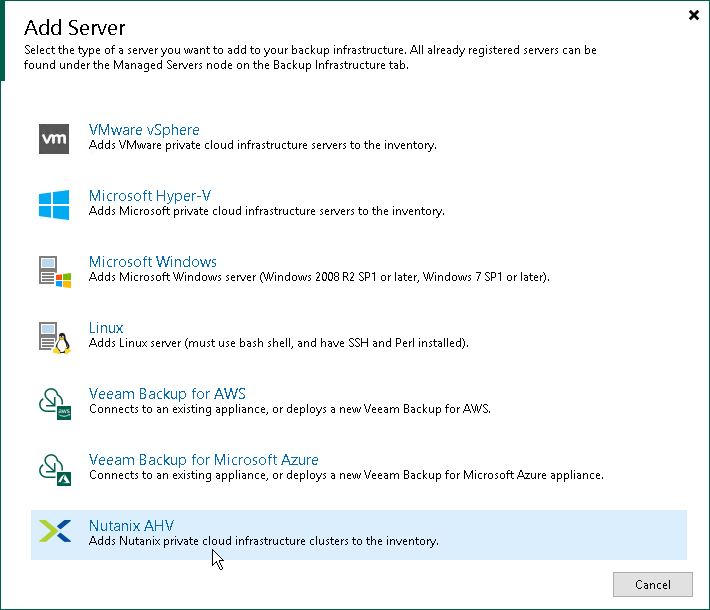Click description 'Adds Microsoft Windows server (Windows 2008 R2'
Screen dimensions: 710x610
[222, 277]
